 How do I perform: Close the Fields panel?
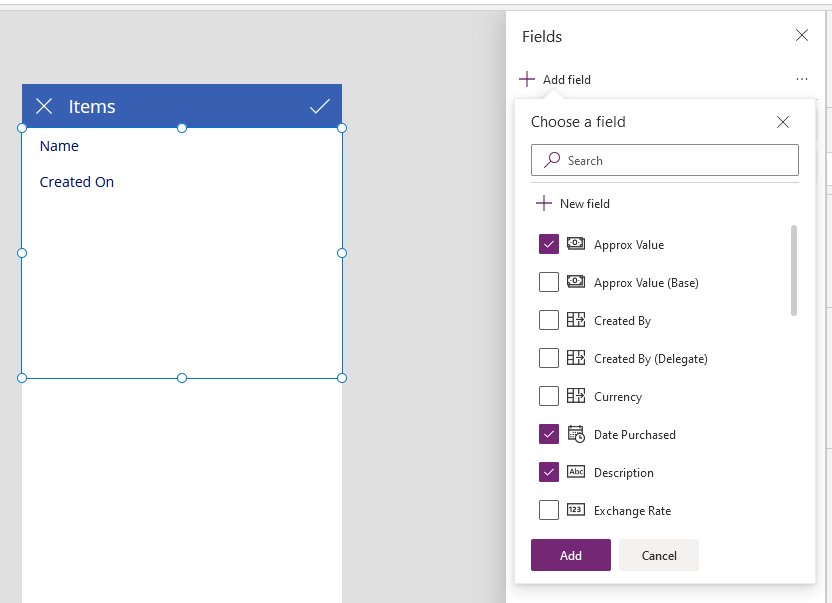(802, 36)
